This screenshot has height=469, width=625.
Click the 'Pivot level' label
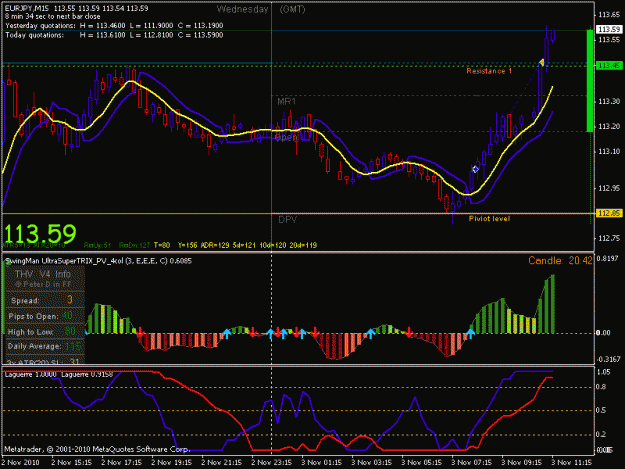489,218
